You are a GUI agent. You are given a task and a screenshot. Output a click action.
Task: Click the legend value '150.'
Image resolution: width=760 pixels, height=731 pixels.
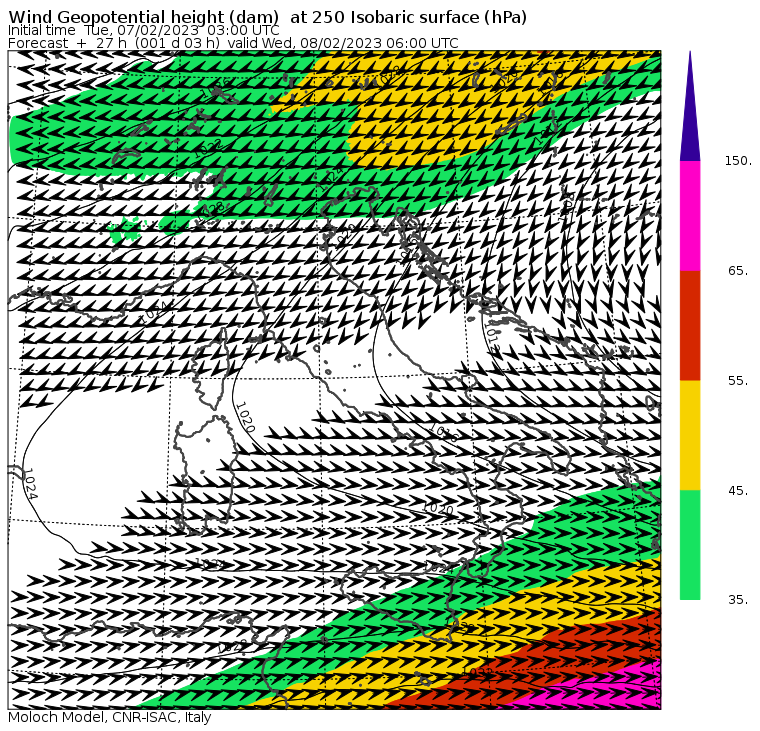pos(738,161)
